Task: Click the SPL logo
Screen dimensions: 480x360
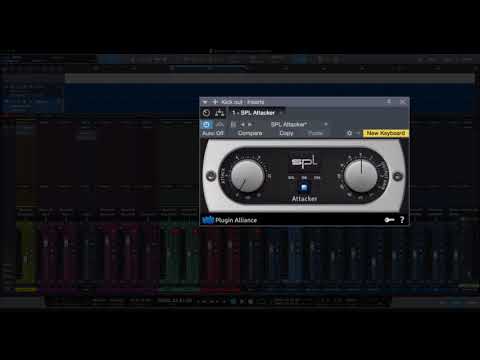Action: (x=304, y=162)
